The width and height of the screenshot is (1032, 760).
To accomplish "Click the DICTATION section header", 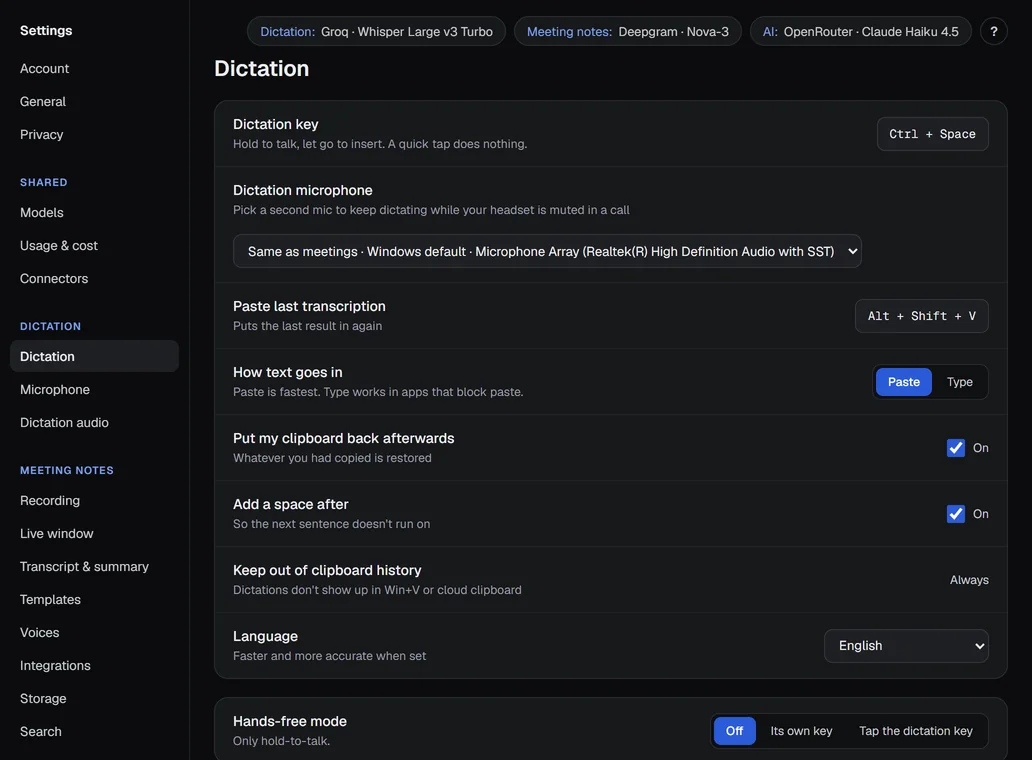I will (50, 326).
